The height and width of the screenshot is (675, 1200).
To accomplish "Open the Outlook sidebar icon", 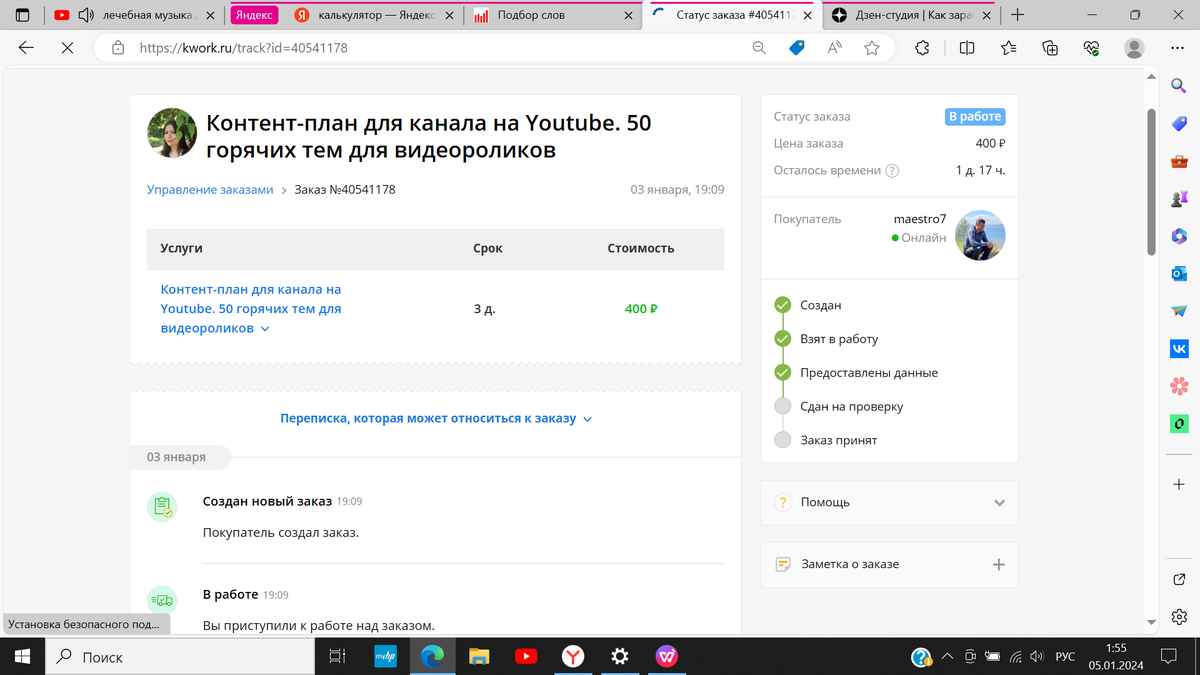I will 1179,273.
